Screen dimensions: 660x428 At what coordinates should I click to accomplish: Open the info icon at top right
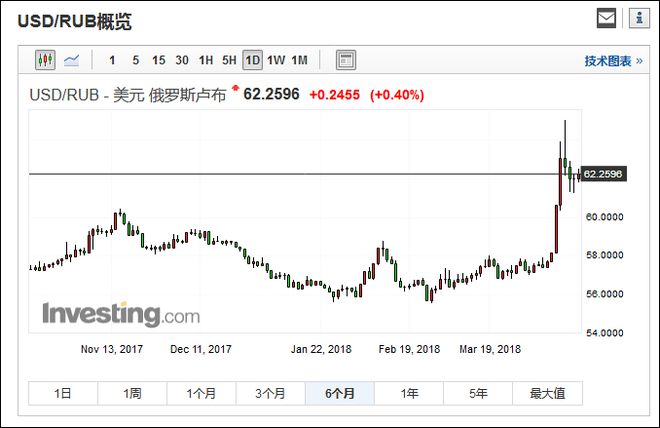coord(639,18)
